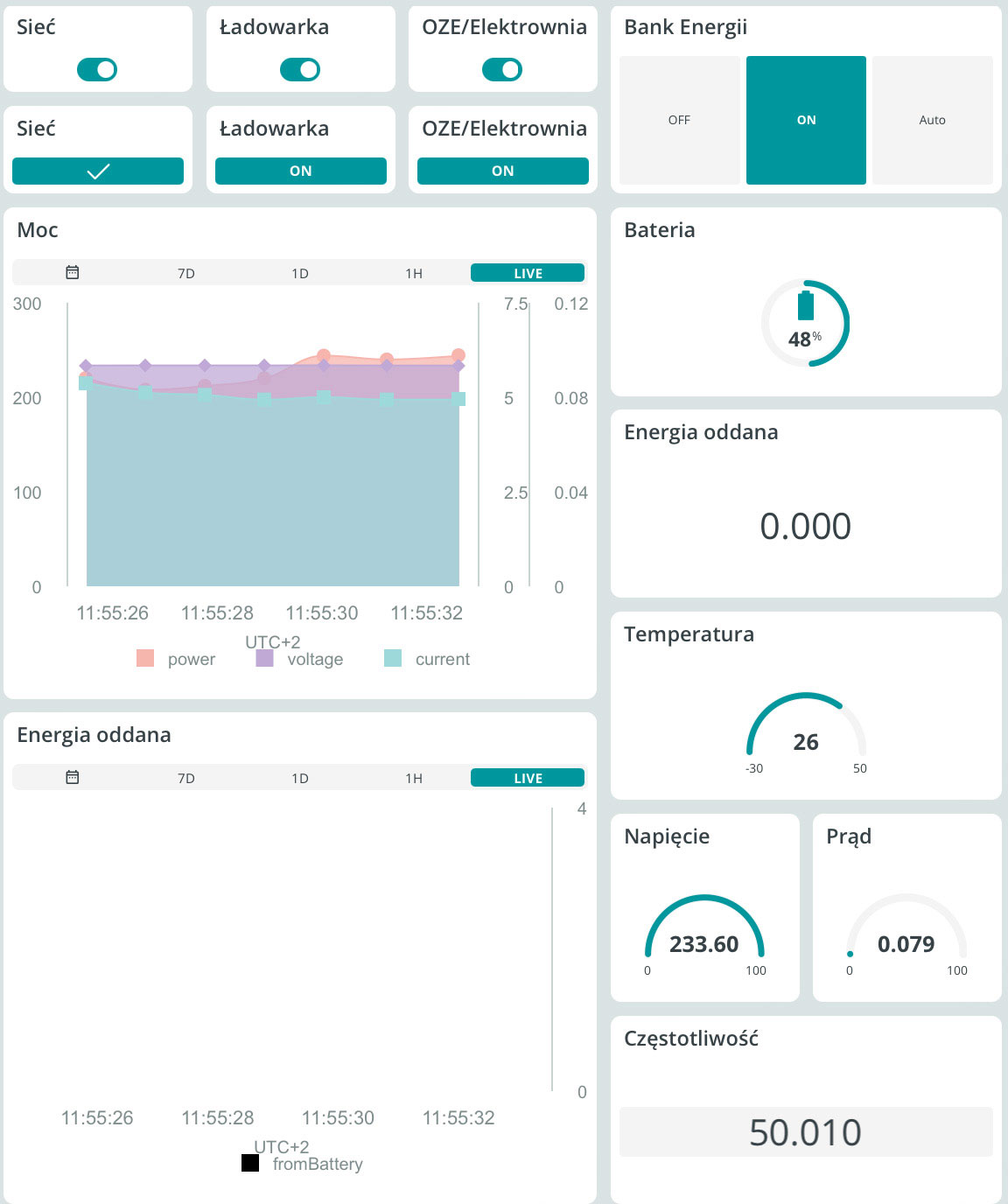Click the Napięcie widget title
1008x1204 pixels.
point(667,836)
